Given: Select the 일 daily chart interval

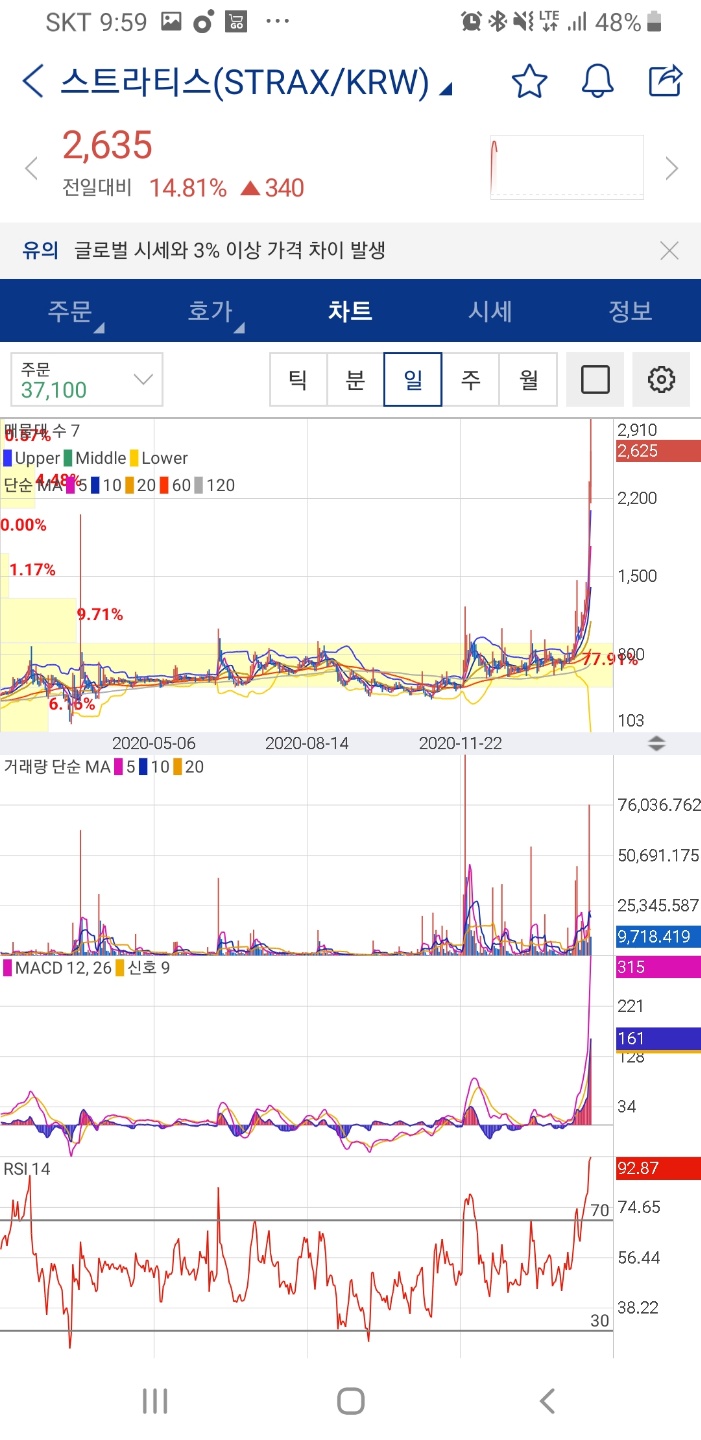Looking at the screenshot, I should pyautogui.click(x=413, y=380).
